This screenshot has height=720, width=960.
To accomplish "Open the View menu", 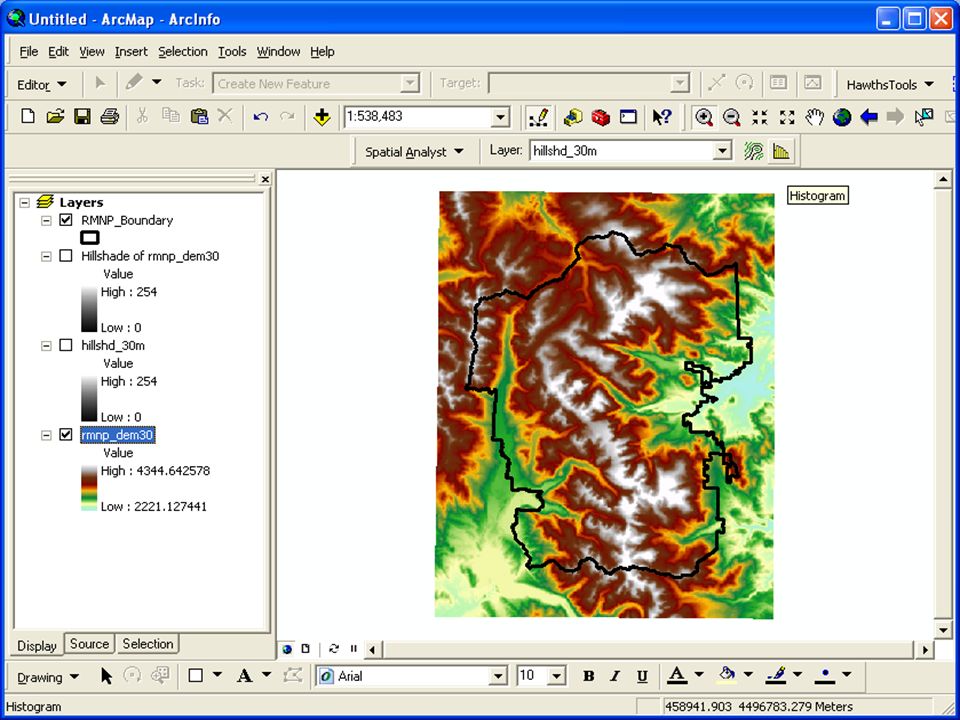I will (92, 51).
